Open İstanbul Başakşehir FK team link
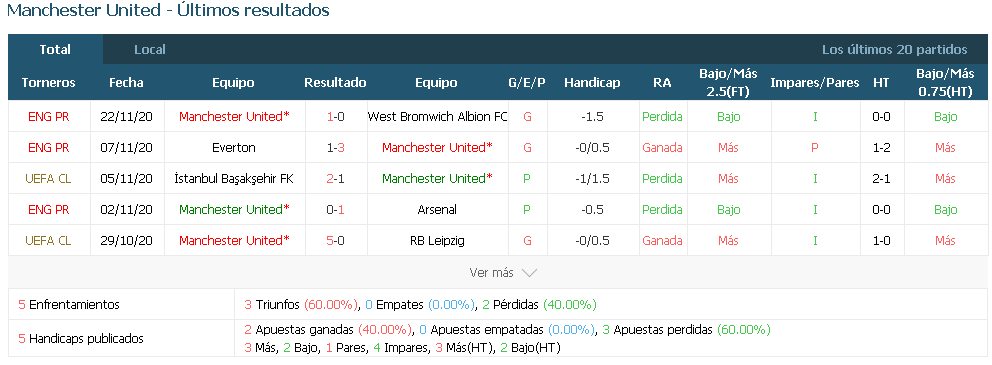 [x=234, y=179]
